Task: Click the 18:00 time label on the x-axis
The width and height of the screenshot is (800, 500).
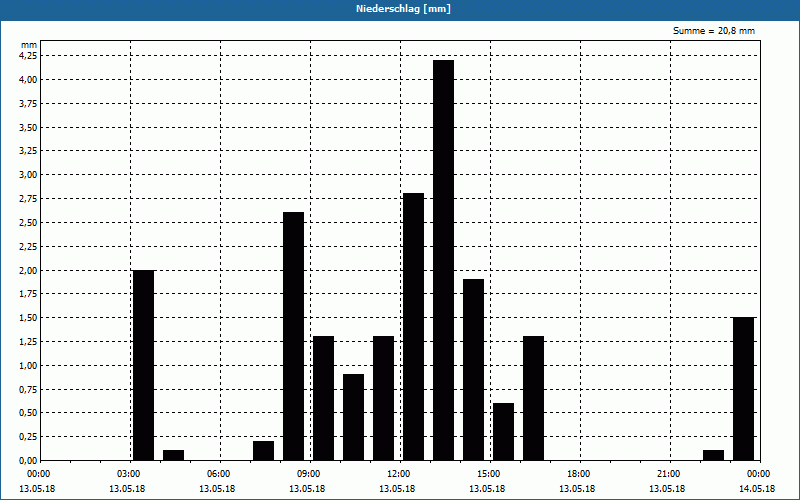Action: click(x=580, y=474)
